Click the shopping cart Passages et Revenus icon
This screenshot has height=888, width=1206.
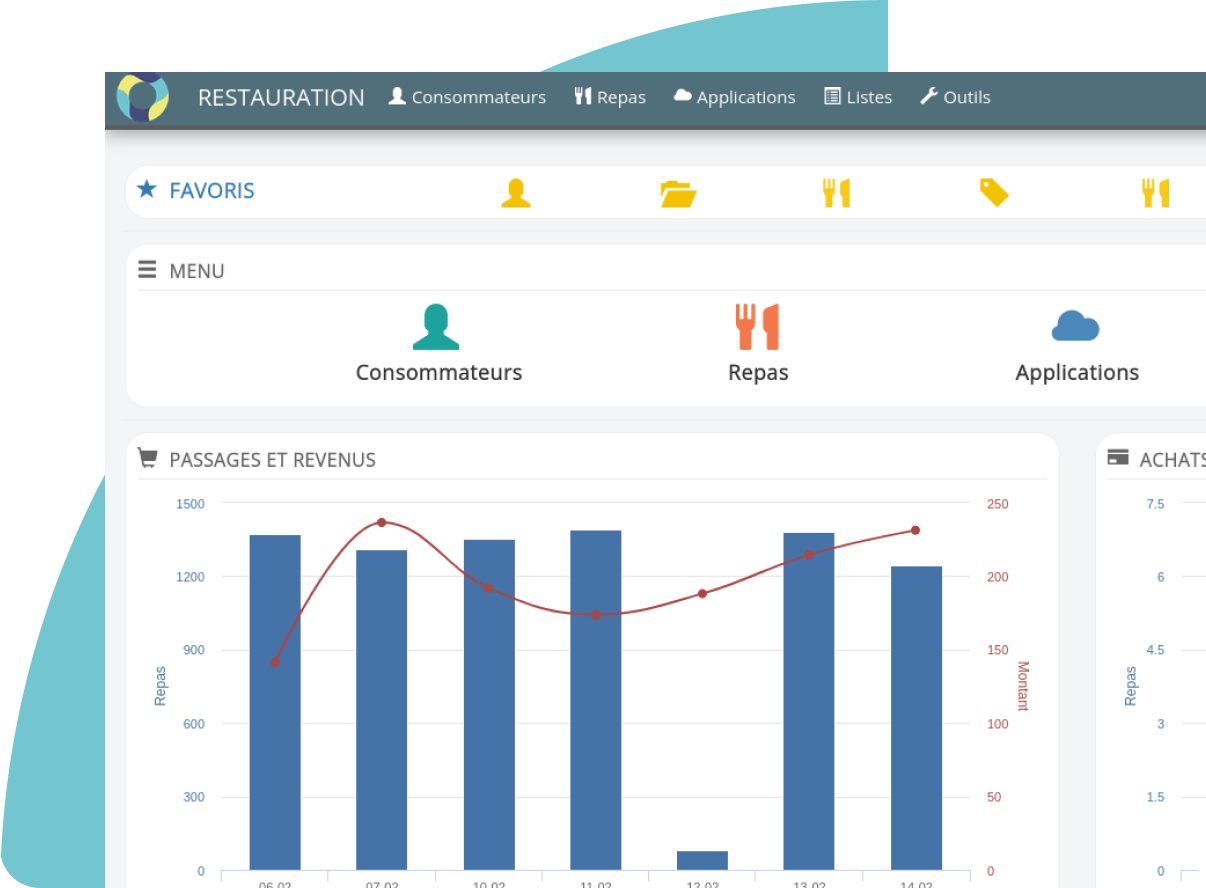tap(147, 458)
